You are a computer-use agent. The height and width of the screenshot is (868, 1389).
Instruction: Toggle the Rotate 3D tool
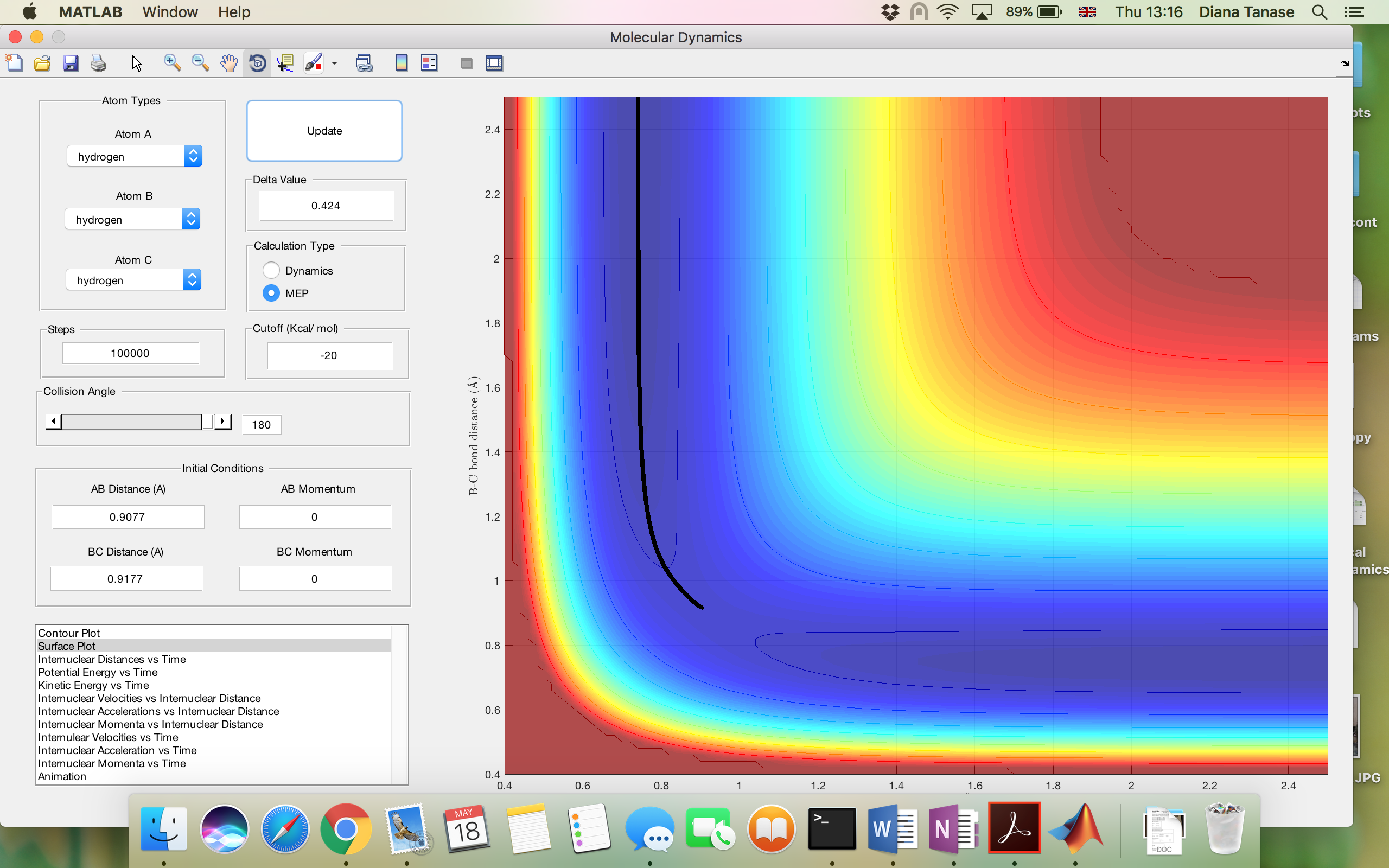pyautogui.click(x=257, y=63)
